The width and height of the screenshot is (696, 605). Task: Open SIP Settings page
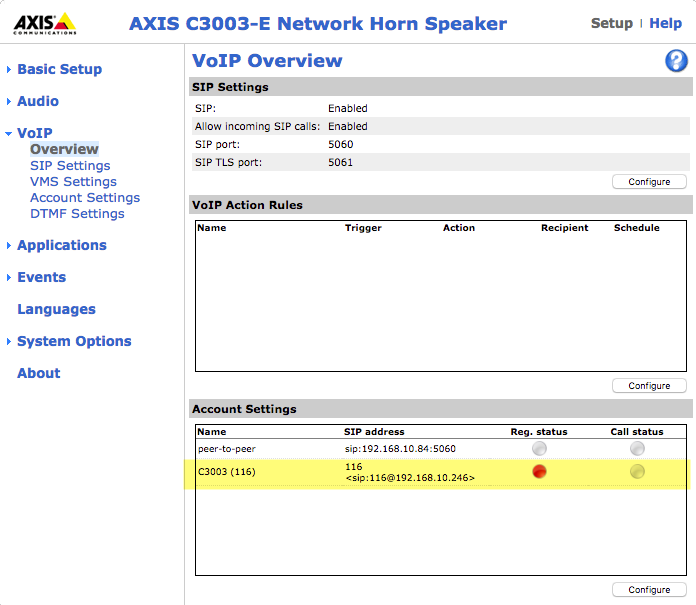coord(70,166)
